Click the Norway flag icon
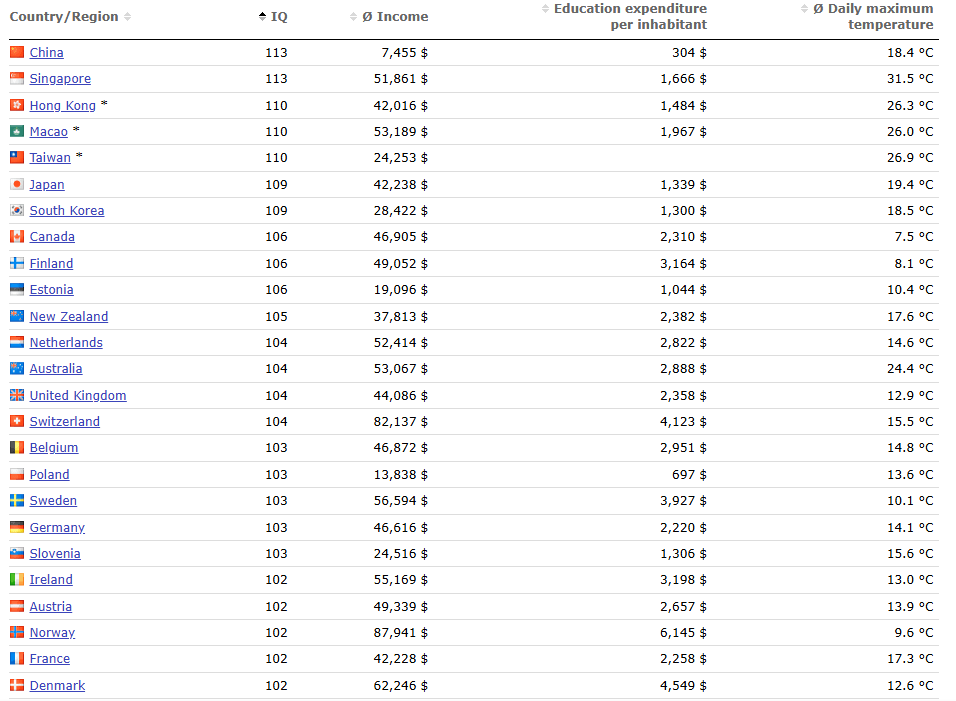956x701 pixels. (x=16, y=633)
